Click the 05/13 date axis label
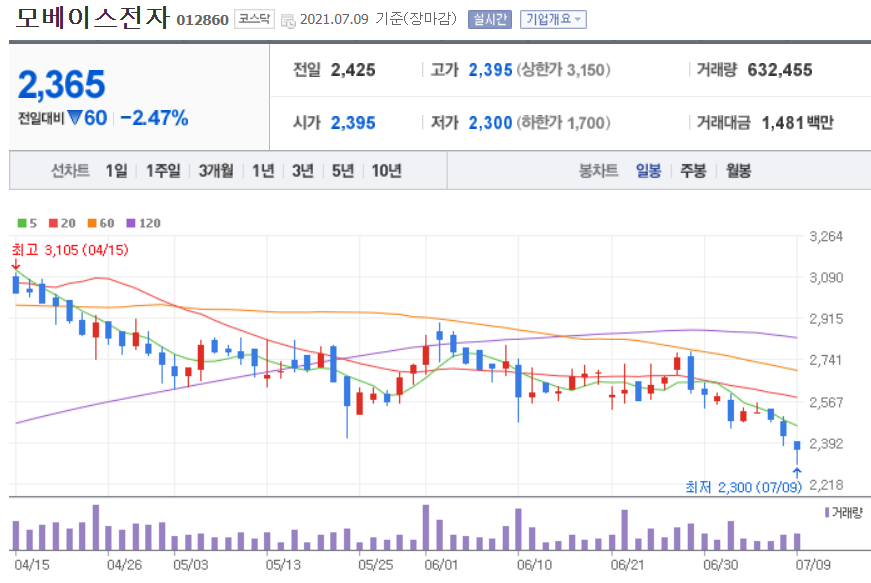Image resolution: width=871 pixels, height=583 pixels. pos(283,565)
